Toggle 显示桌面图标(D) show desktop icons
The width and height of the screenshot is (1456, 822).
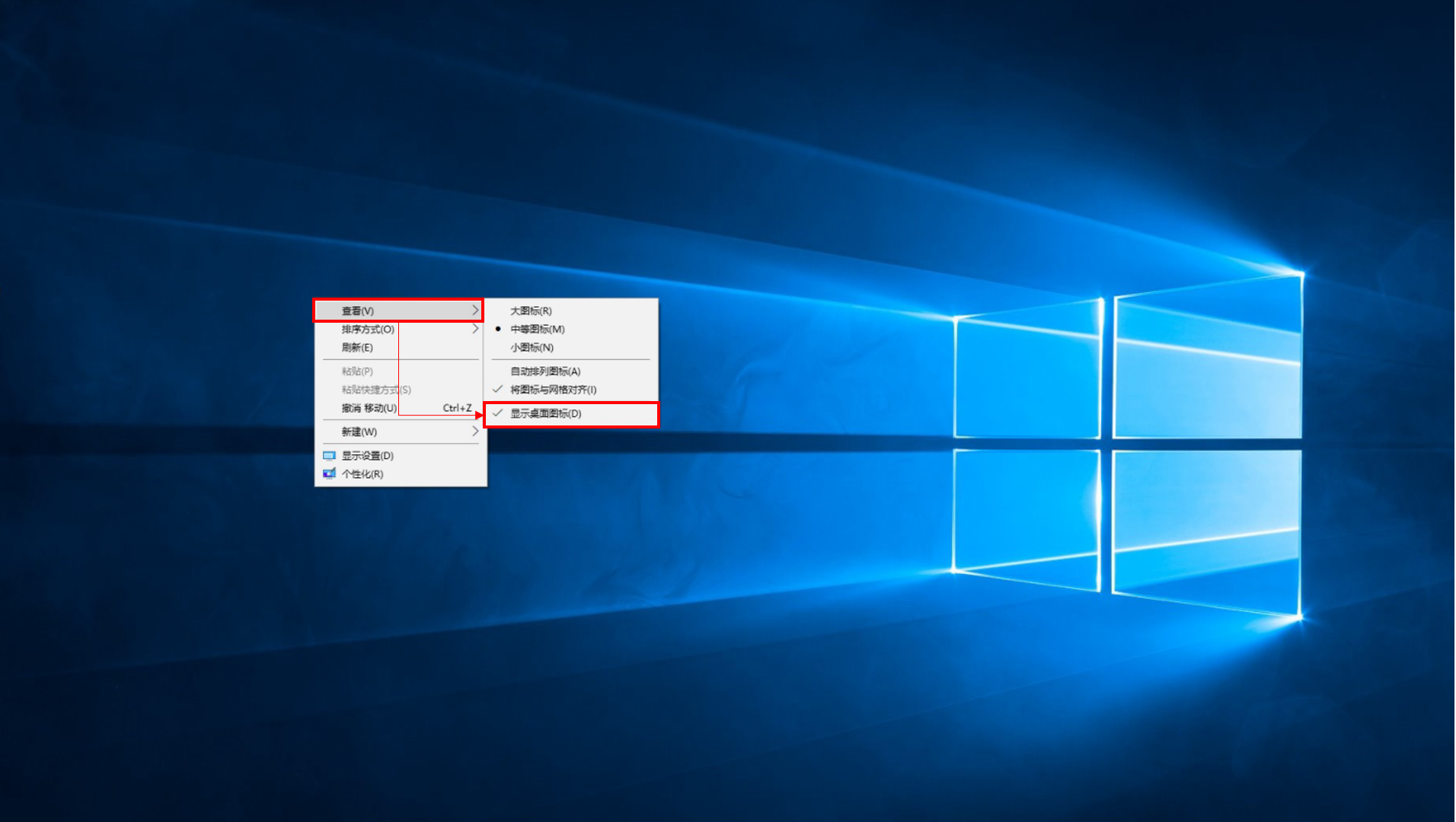571,413
